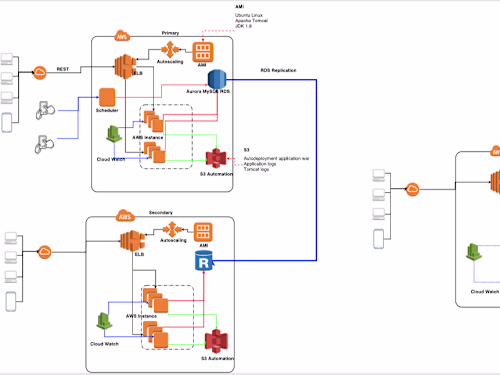The width and height of the screenshot is (500, 375).
Task: Select the Cloud Watch icon in the right-hand diagram
Action: click(474, 252)
